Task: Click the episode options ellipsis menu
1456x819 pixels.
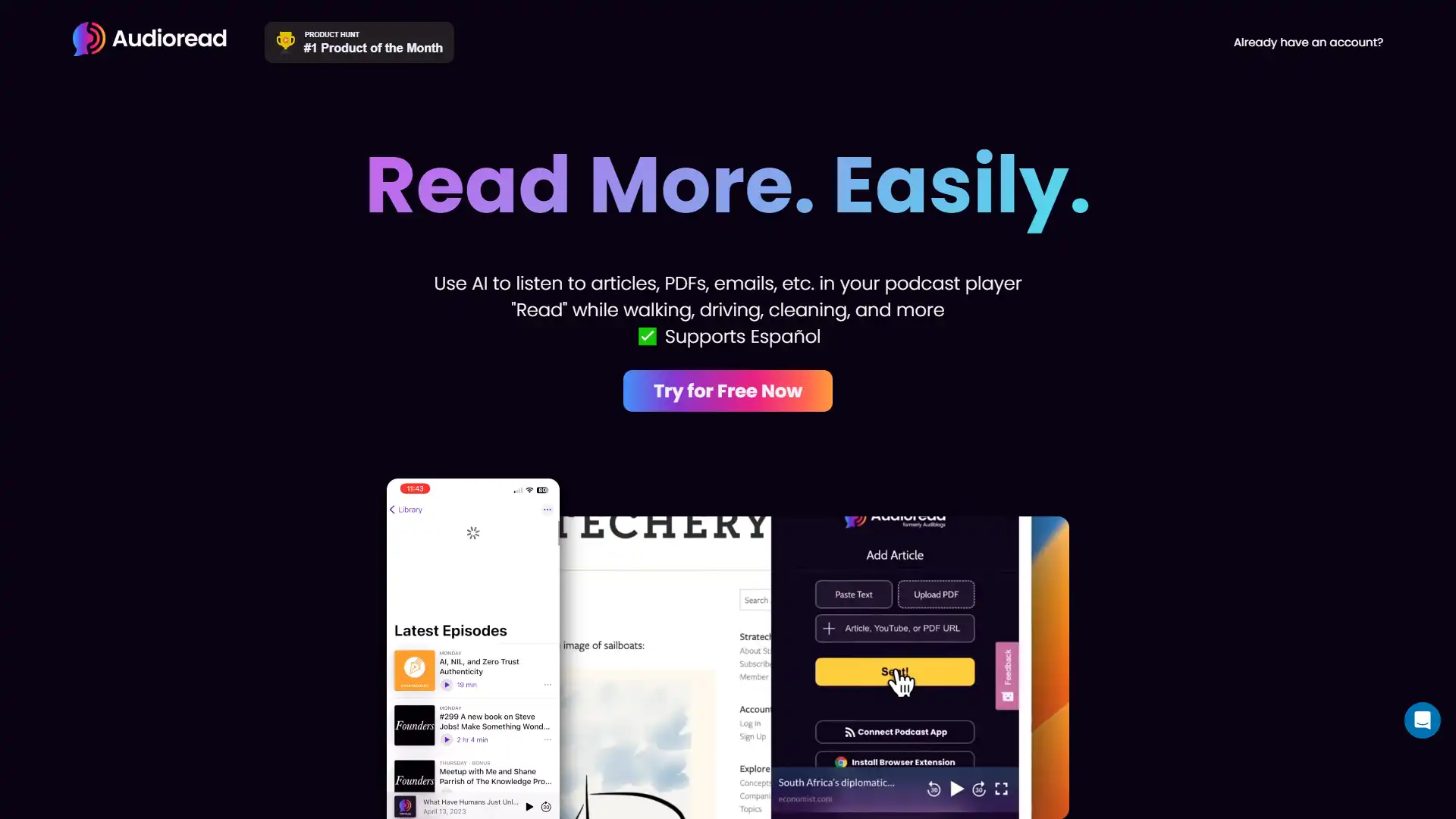Action: coord(548,684)
